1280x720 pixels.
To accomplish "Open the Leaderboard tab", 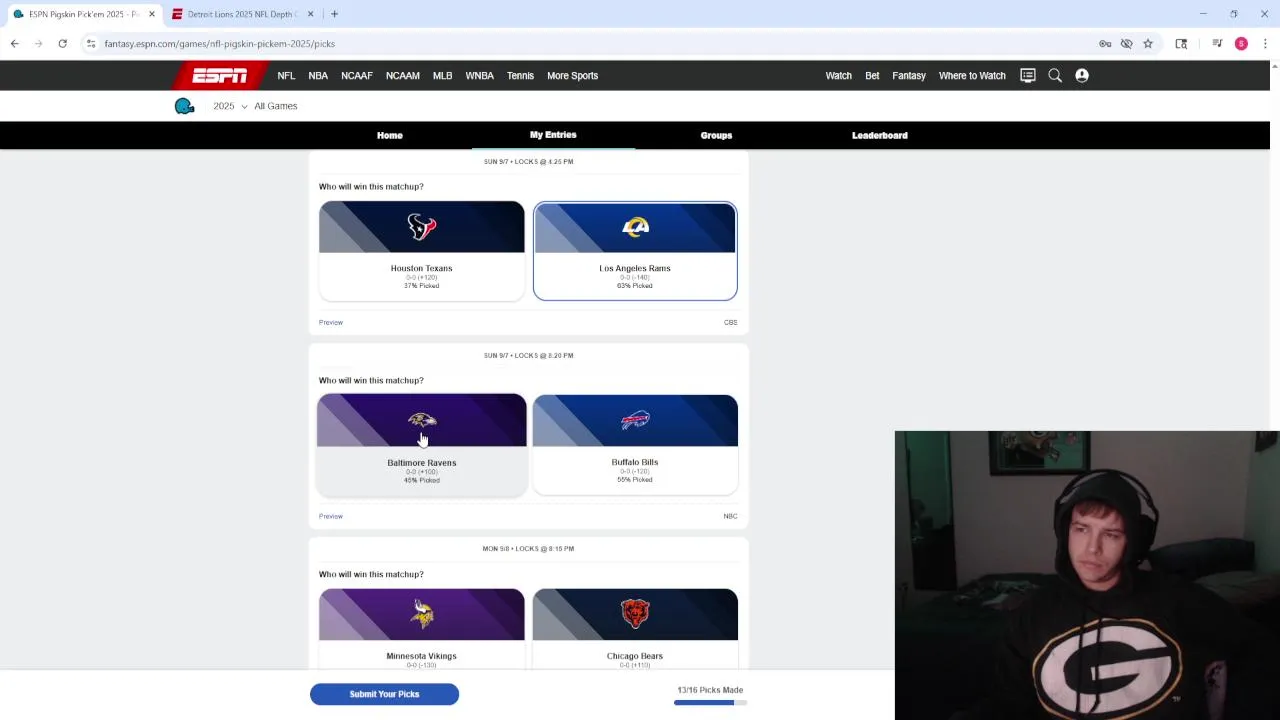I will [x=880, y=135].
